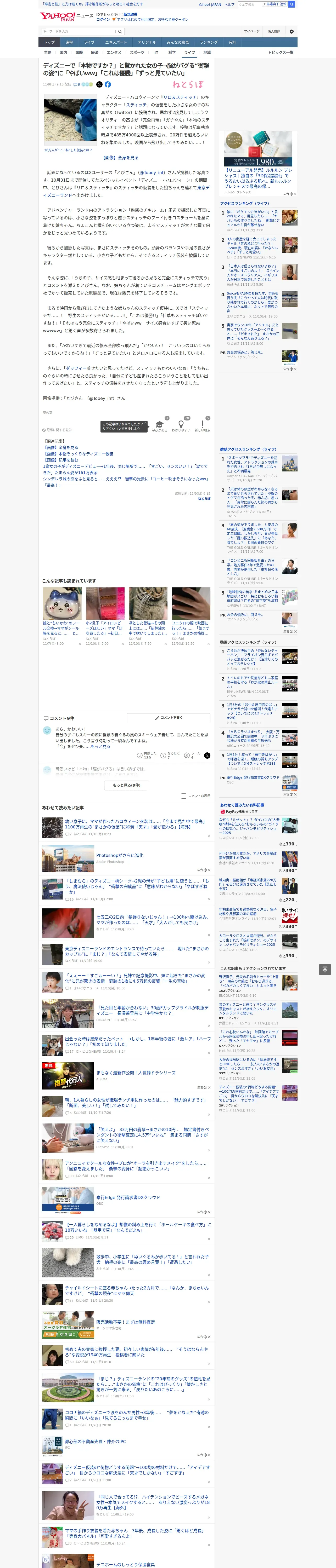Open the comment count bubble showing 9
Screen dimensions: 336x1568
coord(77,85)
